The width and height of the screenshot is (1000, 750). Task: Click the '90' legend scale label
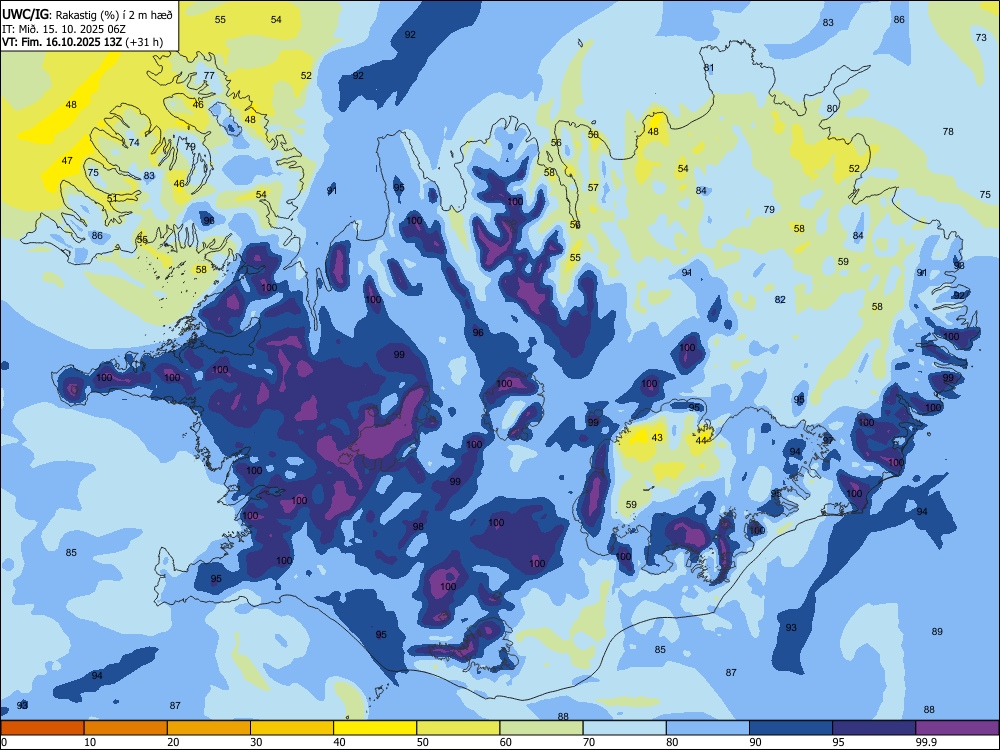click(x=755, y=742)
